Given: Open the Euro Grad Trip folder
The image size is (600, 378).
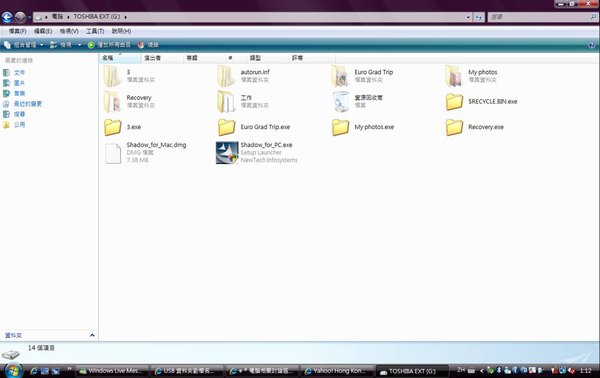Looking at the screenshot, I should click(x=362, y=76).
